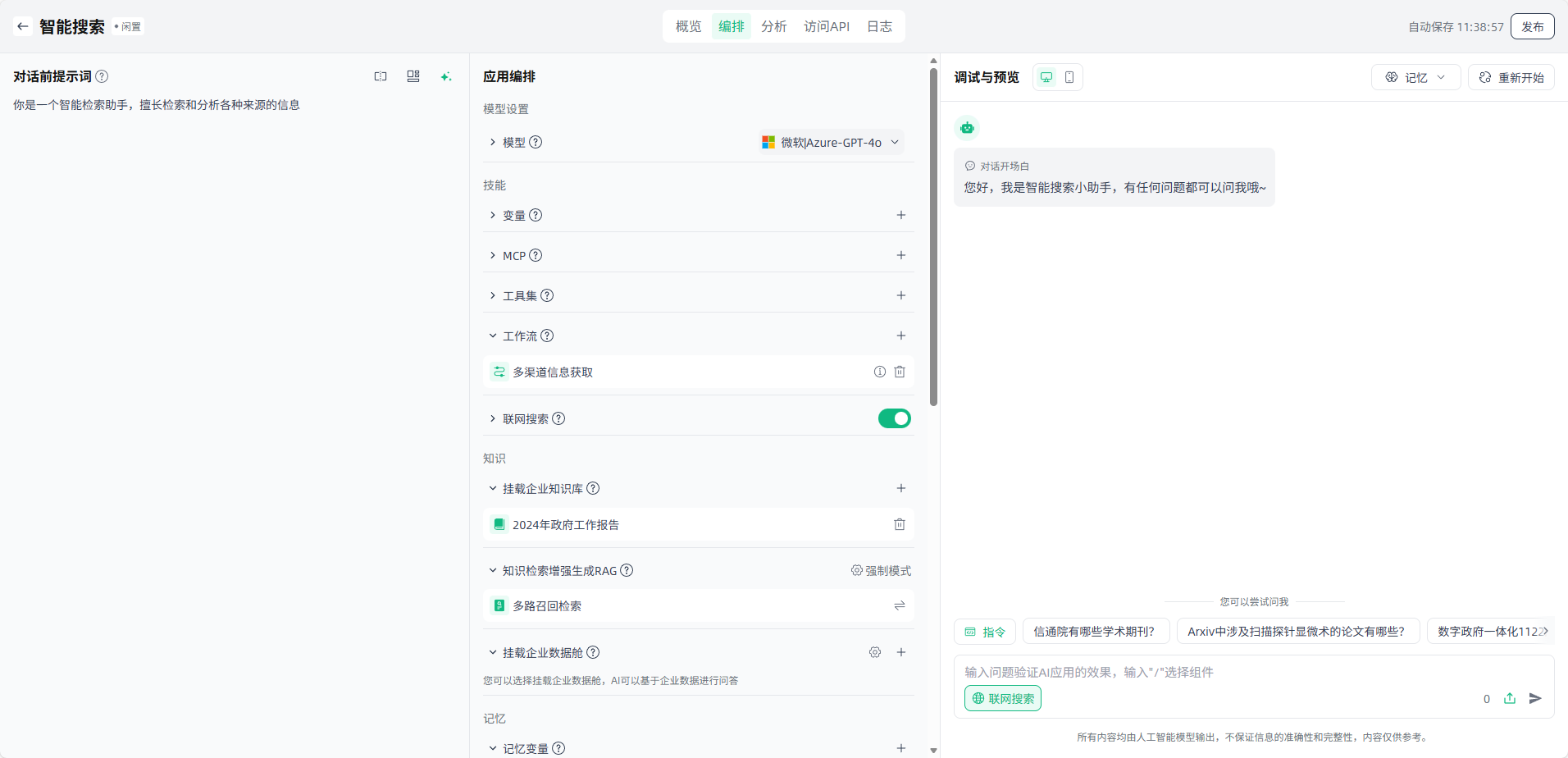
Task: Open info for 多渠道信息获取 workflow
Action: [879, 372]
